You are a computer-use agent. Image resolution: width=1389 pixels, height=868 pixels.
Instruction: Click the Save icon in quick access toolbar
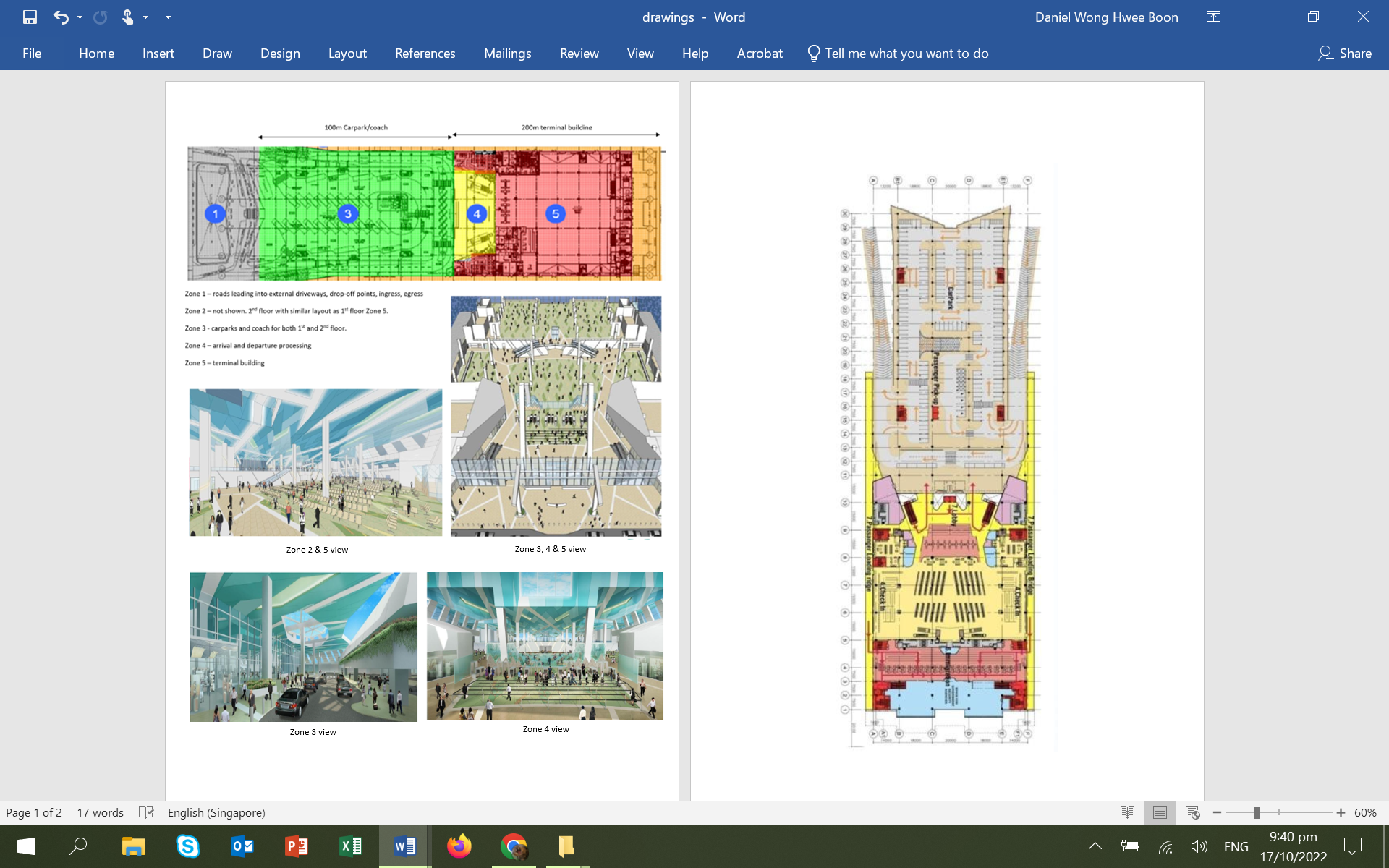click(x=30, y=17)
